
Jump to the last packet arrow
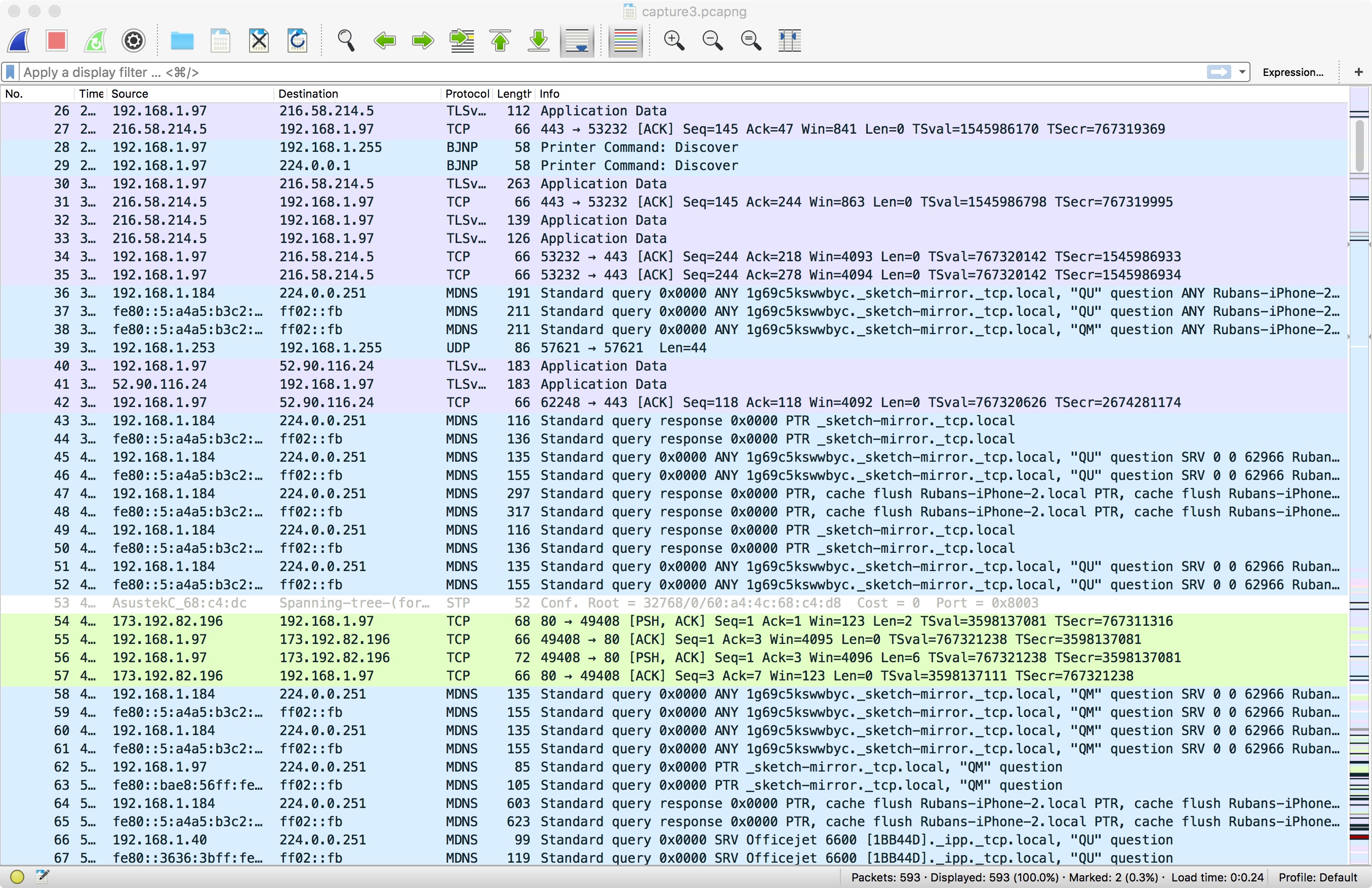click(x=539, y=41)
